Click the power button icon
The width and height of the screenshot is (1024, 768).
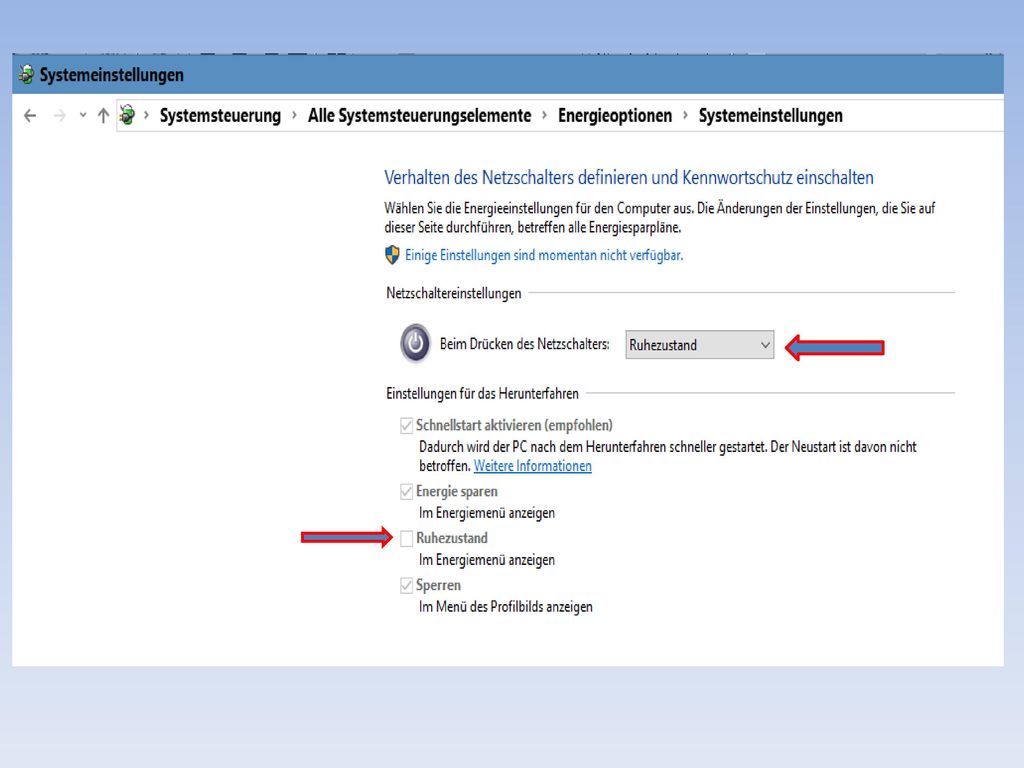(x=415, y=343)
